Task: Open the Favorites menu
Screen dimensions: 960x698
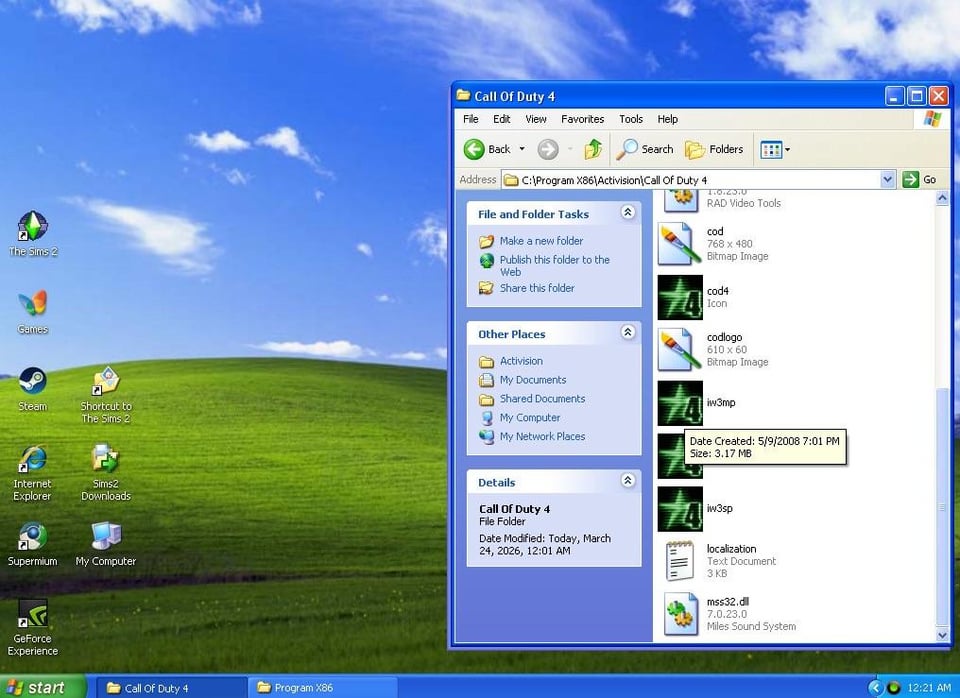Action: coord(582,119)
